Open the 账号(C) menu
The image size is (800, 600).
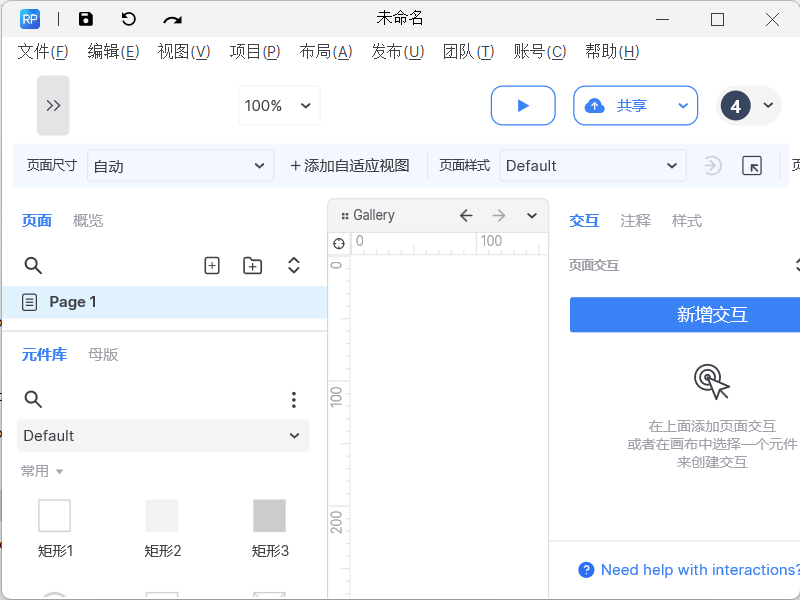540,52
